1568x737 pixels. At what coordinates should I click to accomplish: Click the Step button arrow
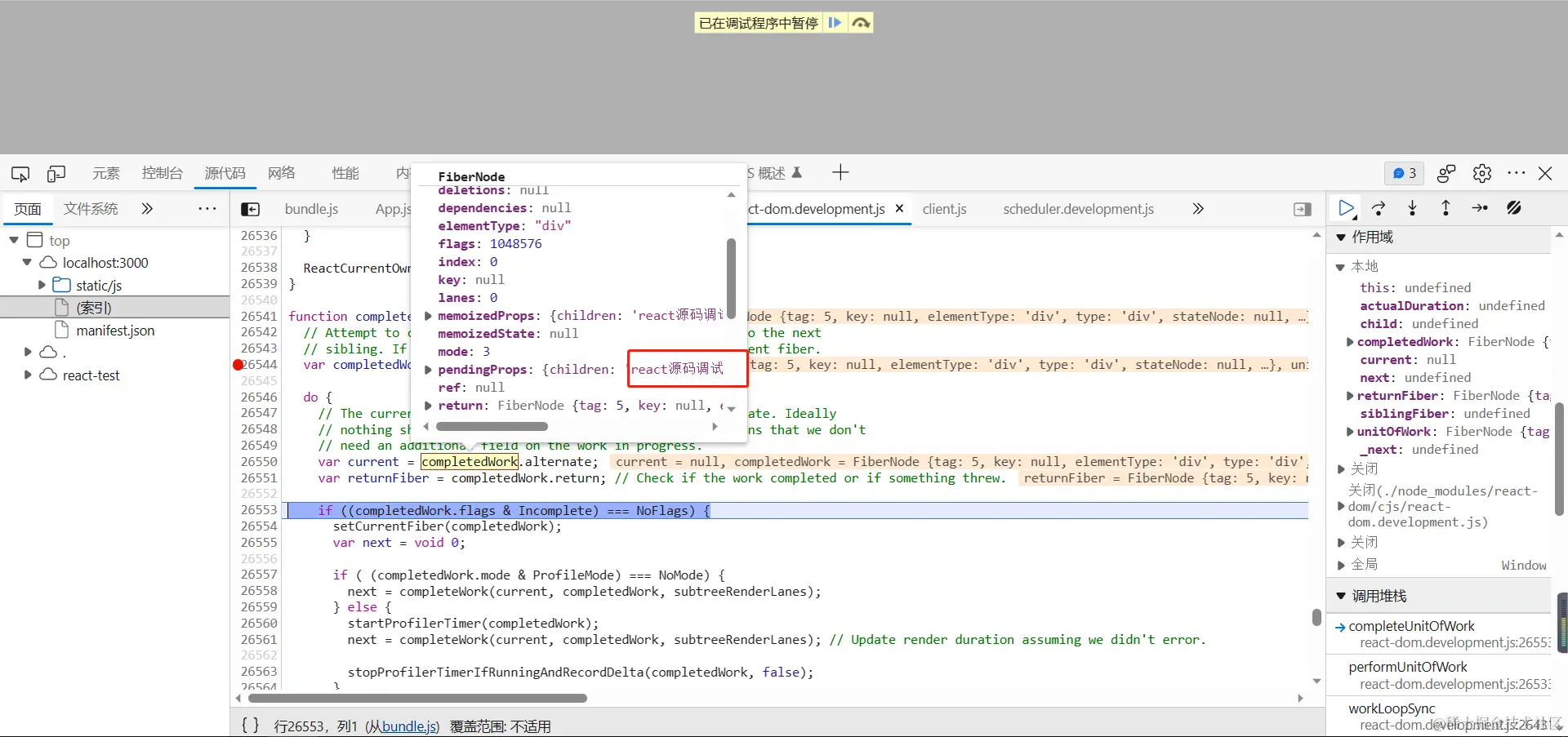click(x=1480, y=209)
